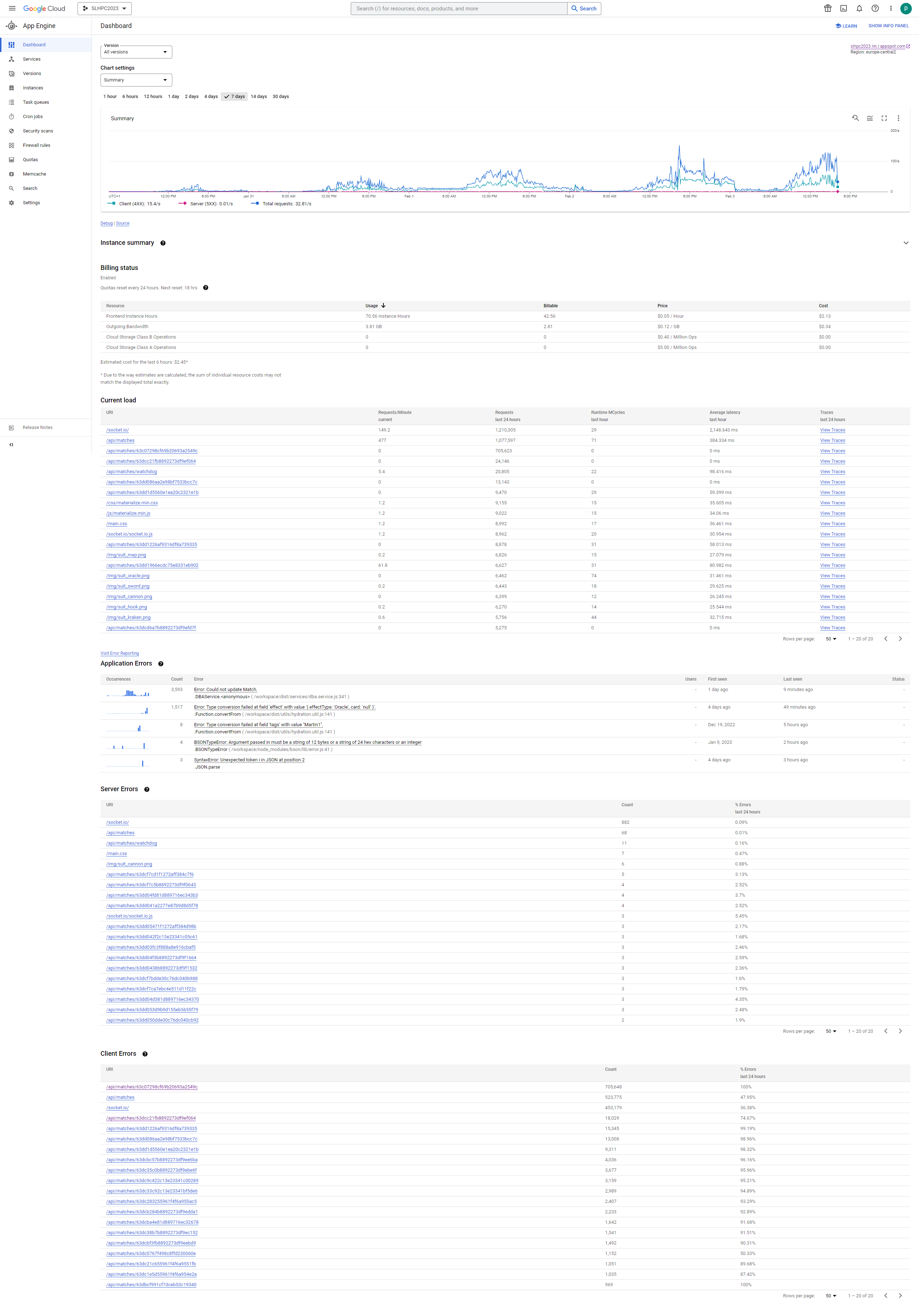Select the 30 days time range
This screenshot has height=1316, width=919.
280,96
